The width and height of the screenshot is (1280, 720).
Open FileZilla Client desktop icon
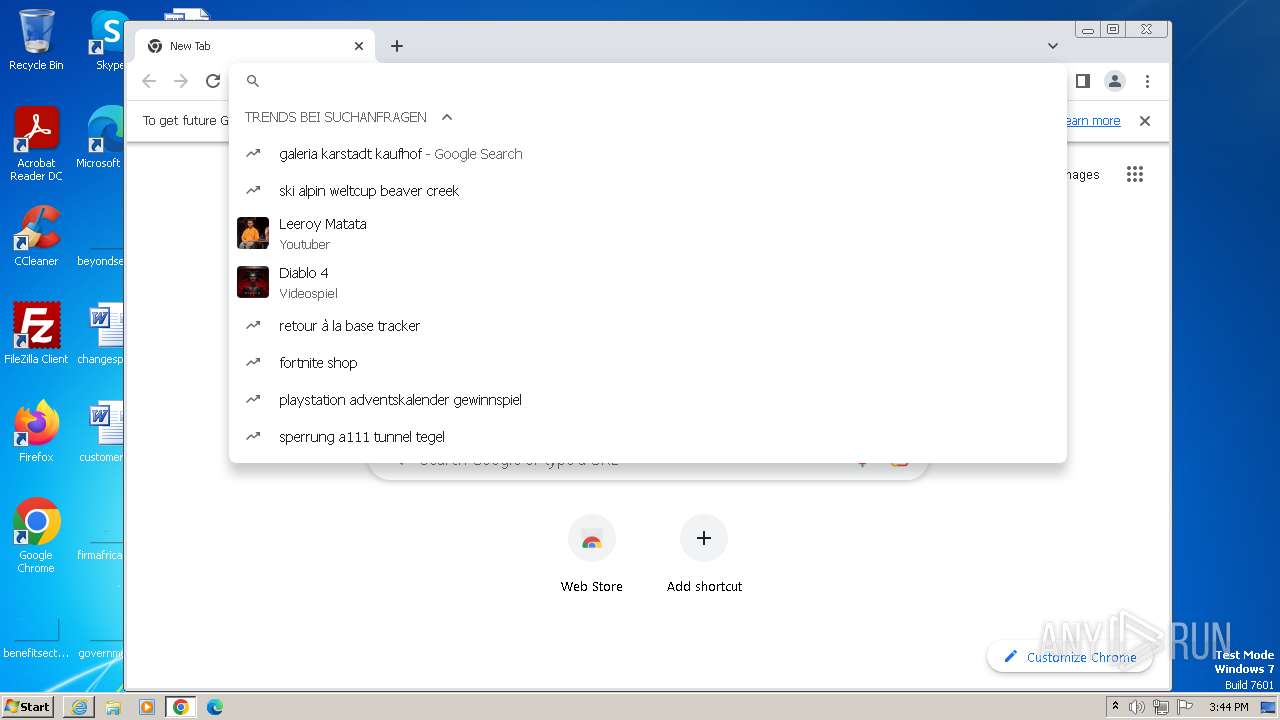tap(36, 334)
